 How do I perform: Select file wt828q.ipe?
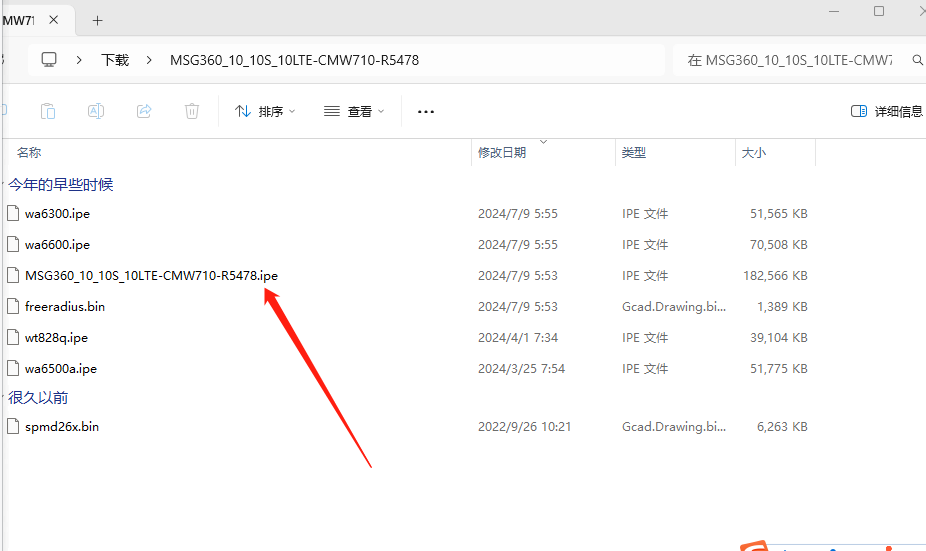56,338
